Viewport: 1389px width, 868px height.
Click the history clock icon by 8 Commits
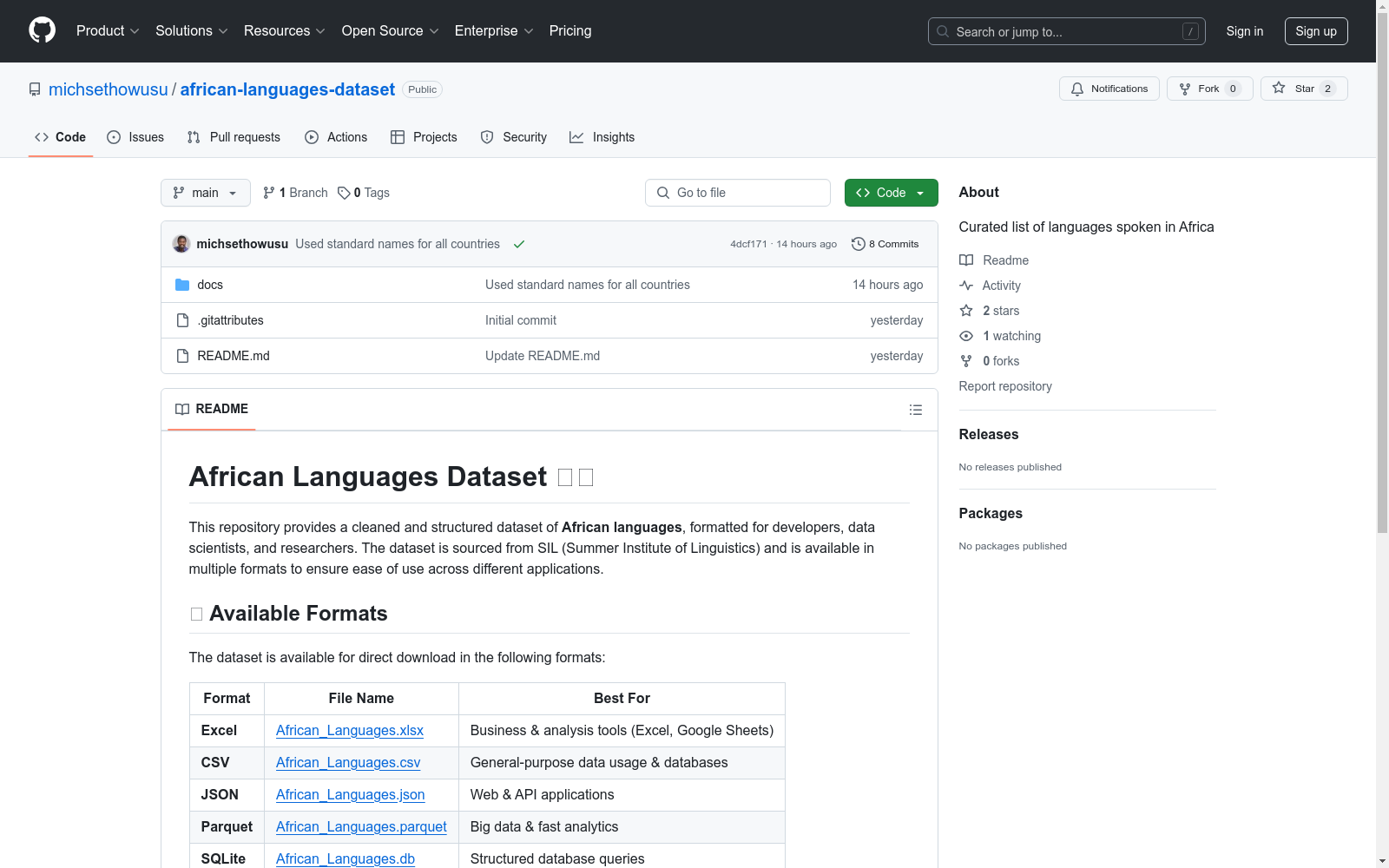pos(859,244)
